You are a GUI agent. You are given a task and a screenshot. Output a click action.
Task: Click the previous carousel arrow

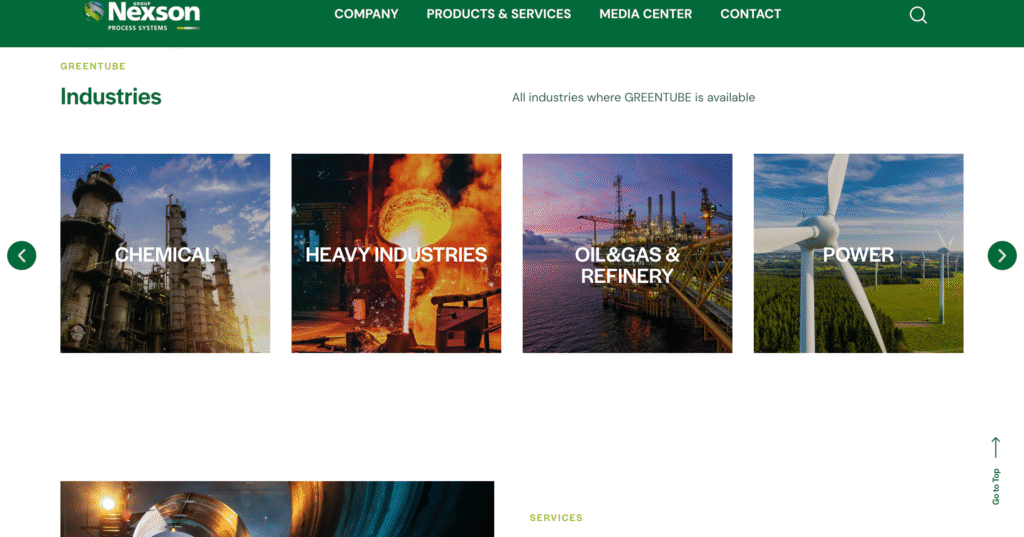point(22,255)
